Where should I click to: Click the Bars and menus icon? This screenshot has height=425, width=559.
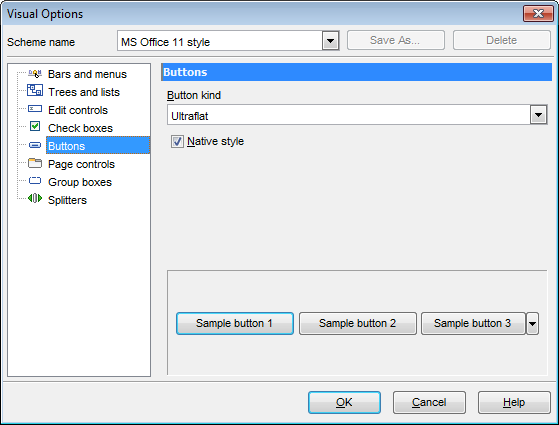pos(35,74)
